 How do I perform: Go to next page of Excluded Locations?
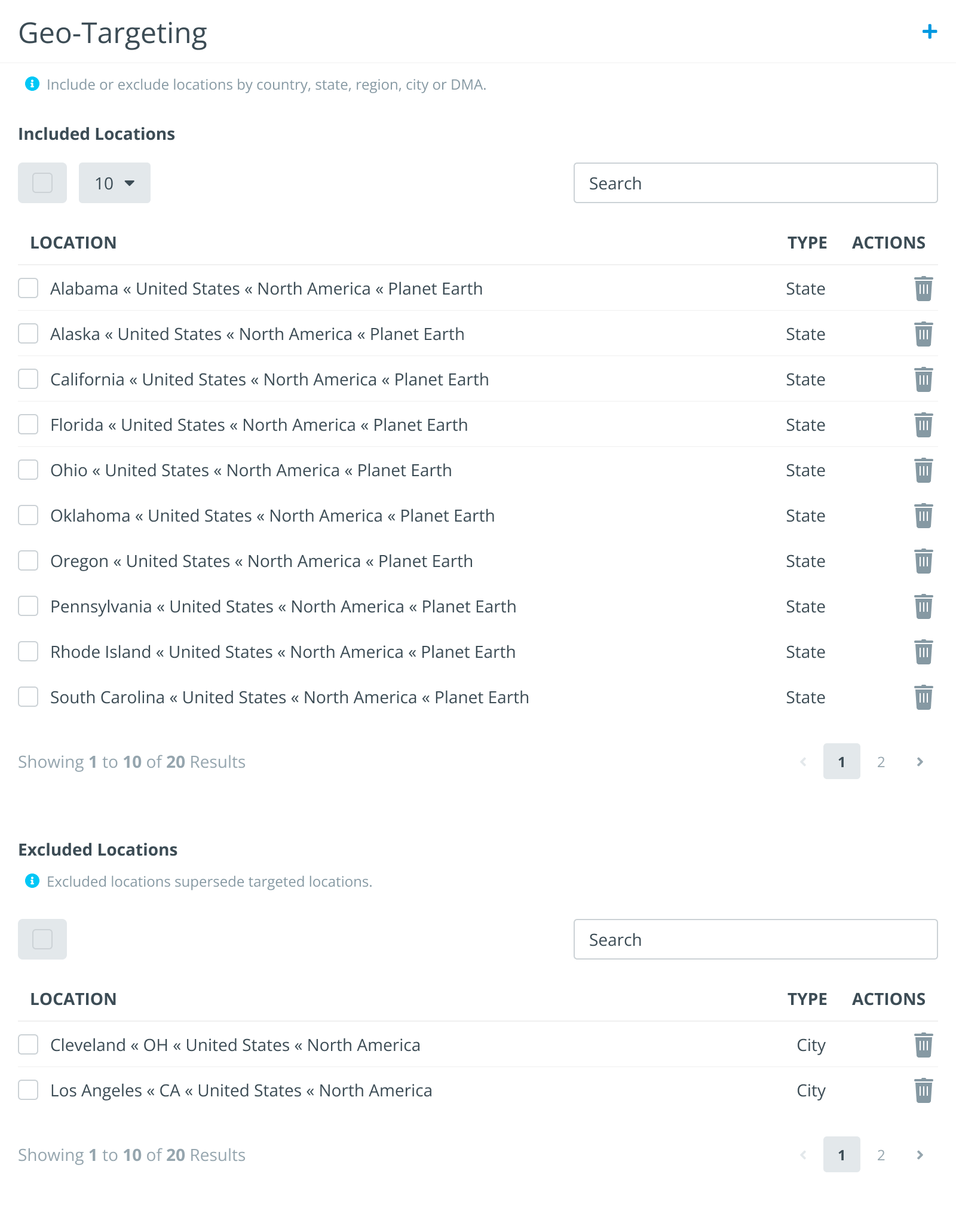pos(920,1155)
